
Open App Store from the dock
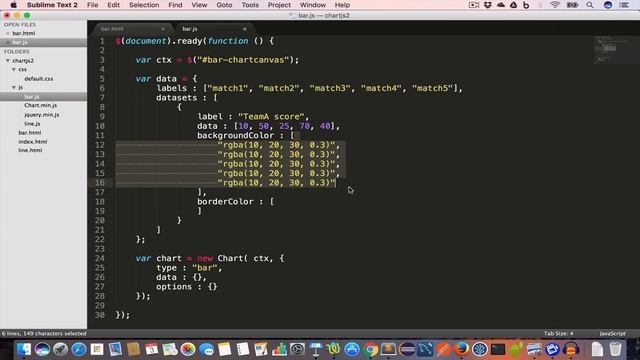(351, 349)
